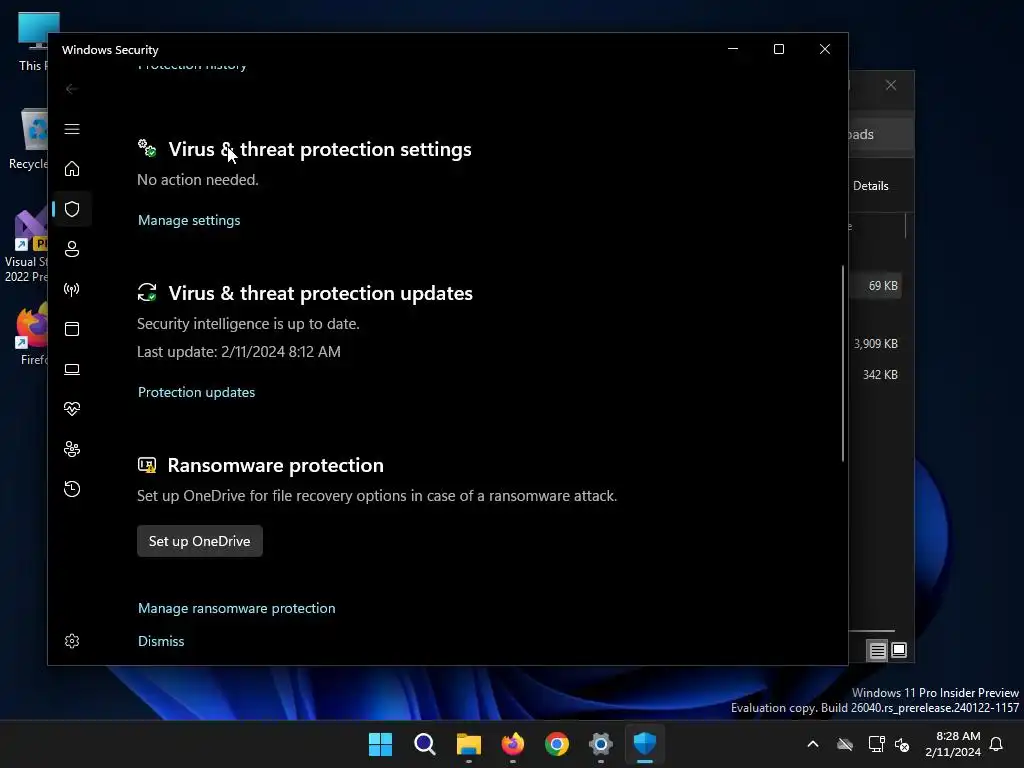Open taskbar Search

pyautogui.click(x=424, y=744)
